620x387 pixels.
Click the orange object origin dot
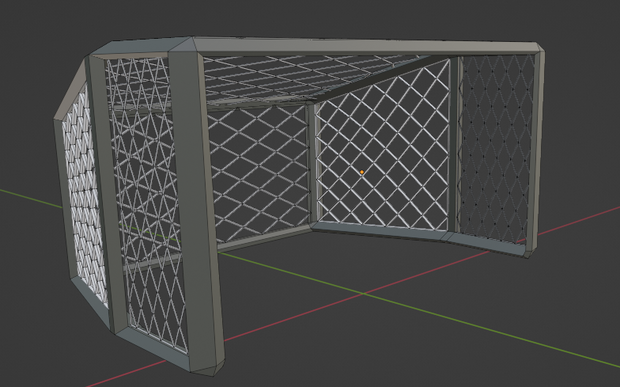pyautogui.click(x=362, y=172)
